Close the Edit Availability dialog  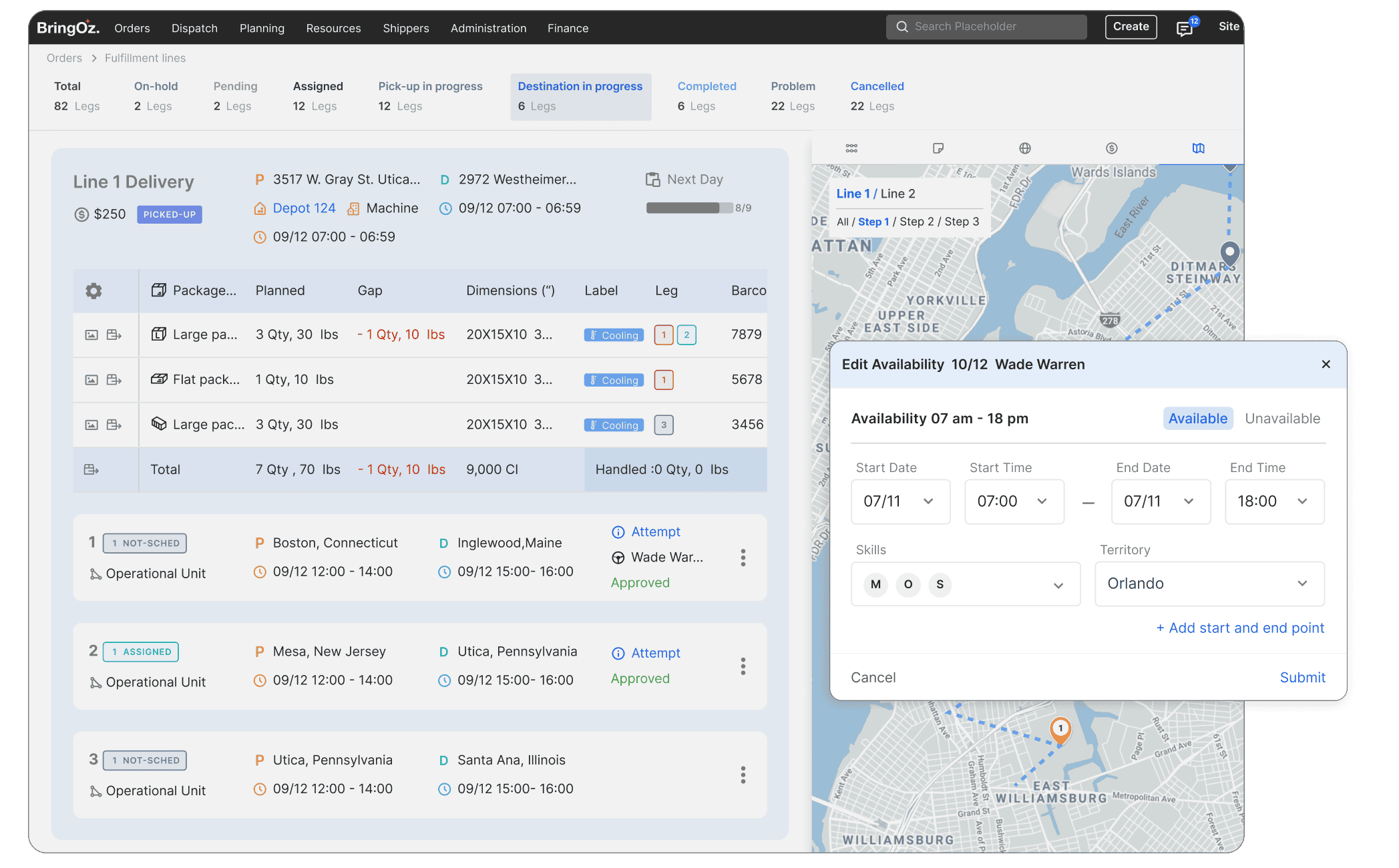(x=1326, y=364)
